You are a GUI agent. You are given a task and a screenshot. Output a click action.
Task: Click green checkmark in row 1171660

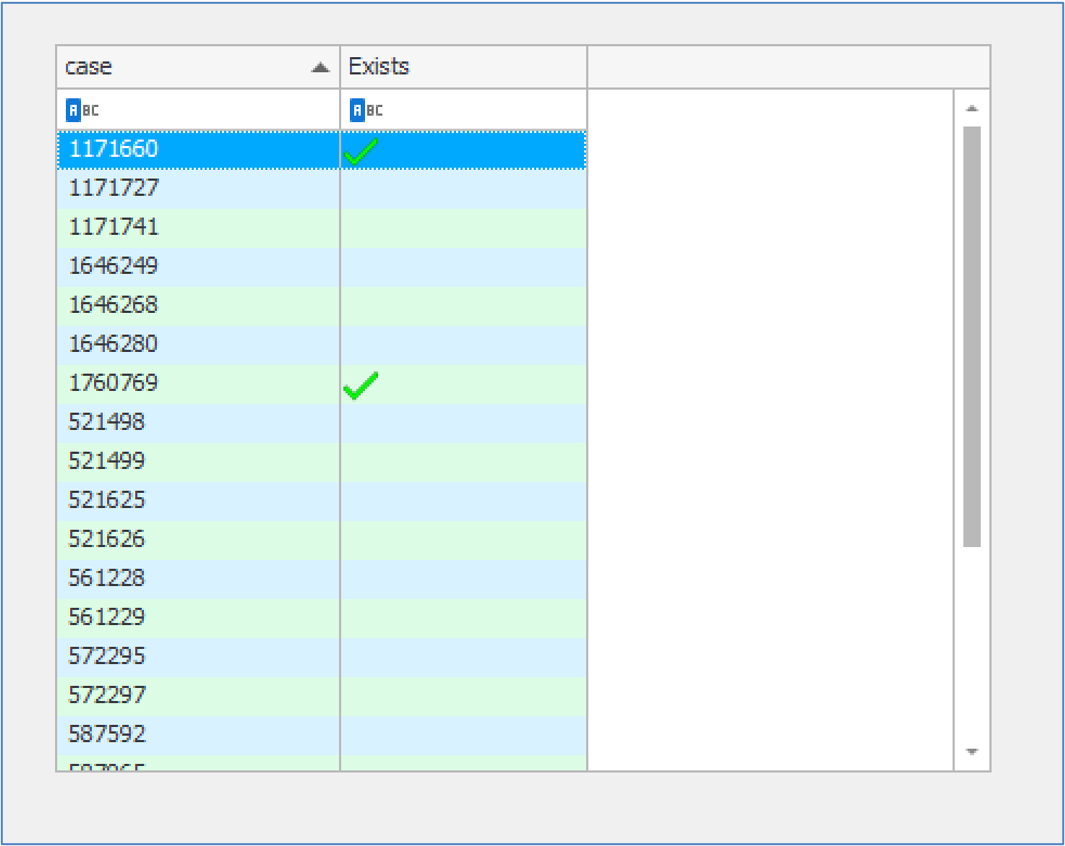point(360,152)
